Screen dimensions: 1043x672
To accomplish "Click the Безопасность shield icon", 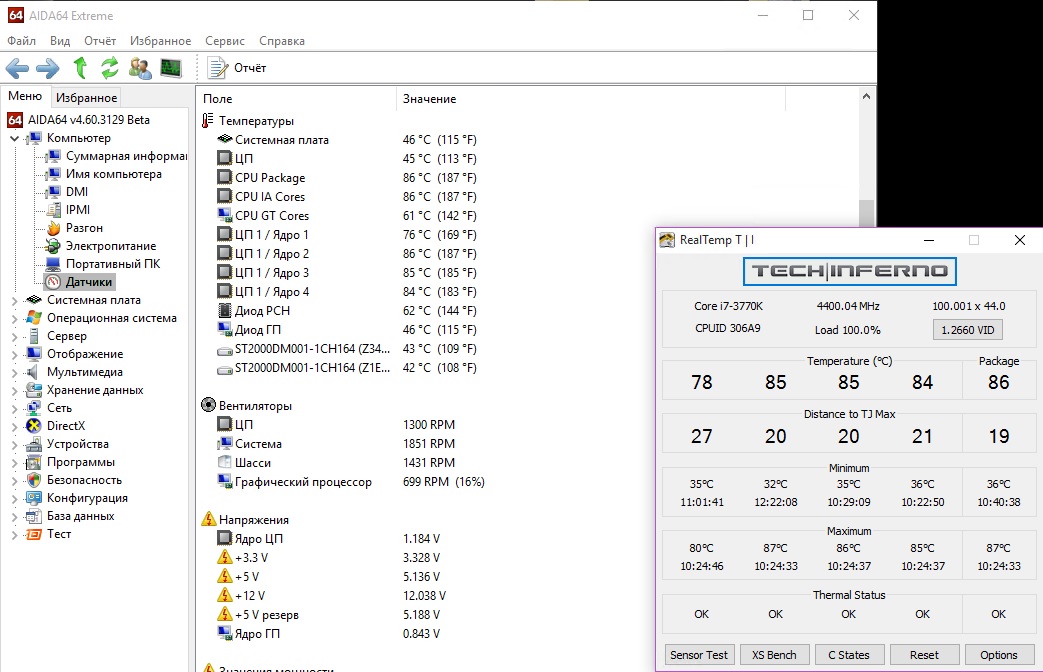I will tap(34, 480).
